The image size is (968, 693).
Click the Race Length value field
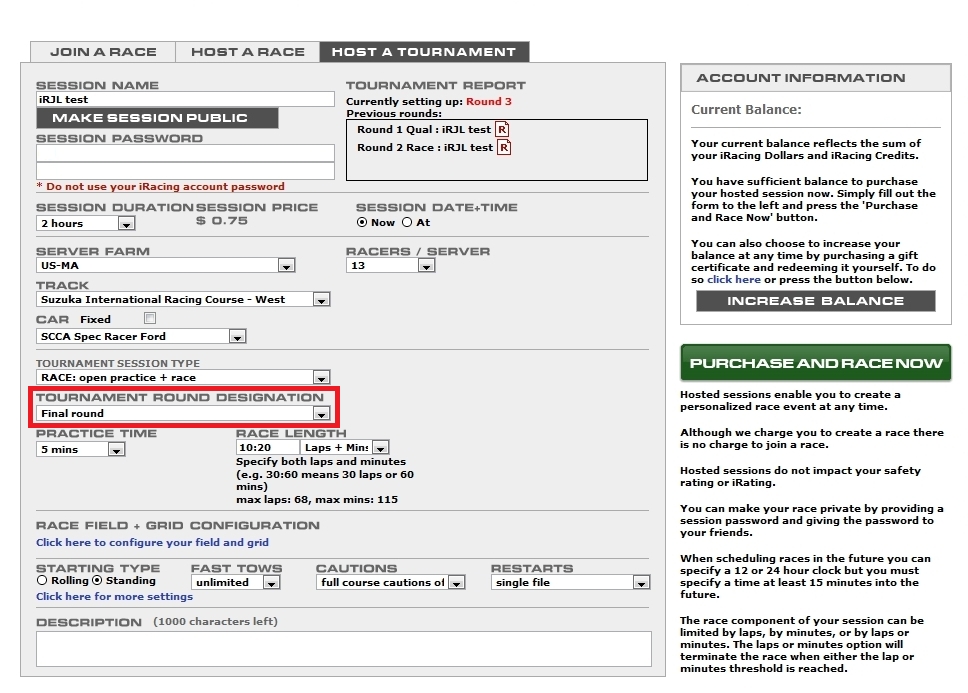tap(268, 447)
